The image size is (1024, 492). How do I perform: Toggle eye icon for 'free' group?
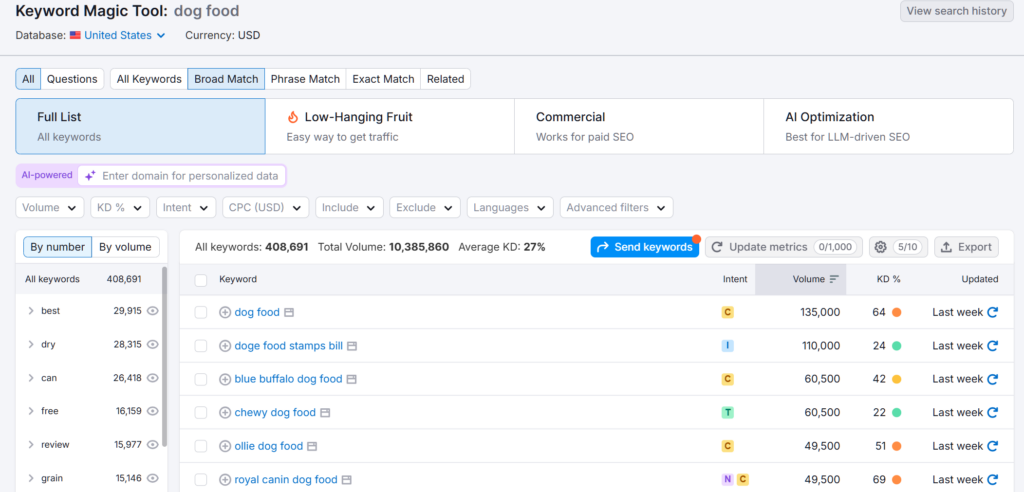point(153,411)
